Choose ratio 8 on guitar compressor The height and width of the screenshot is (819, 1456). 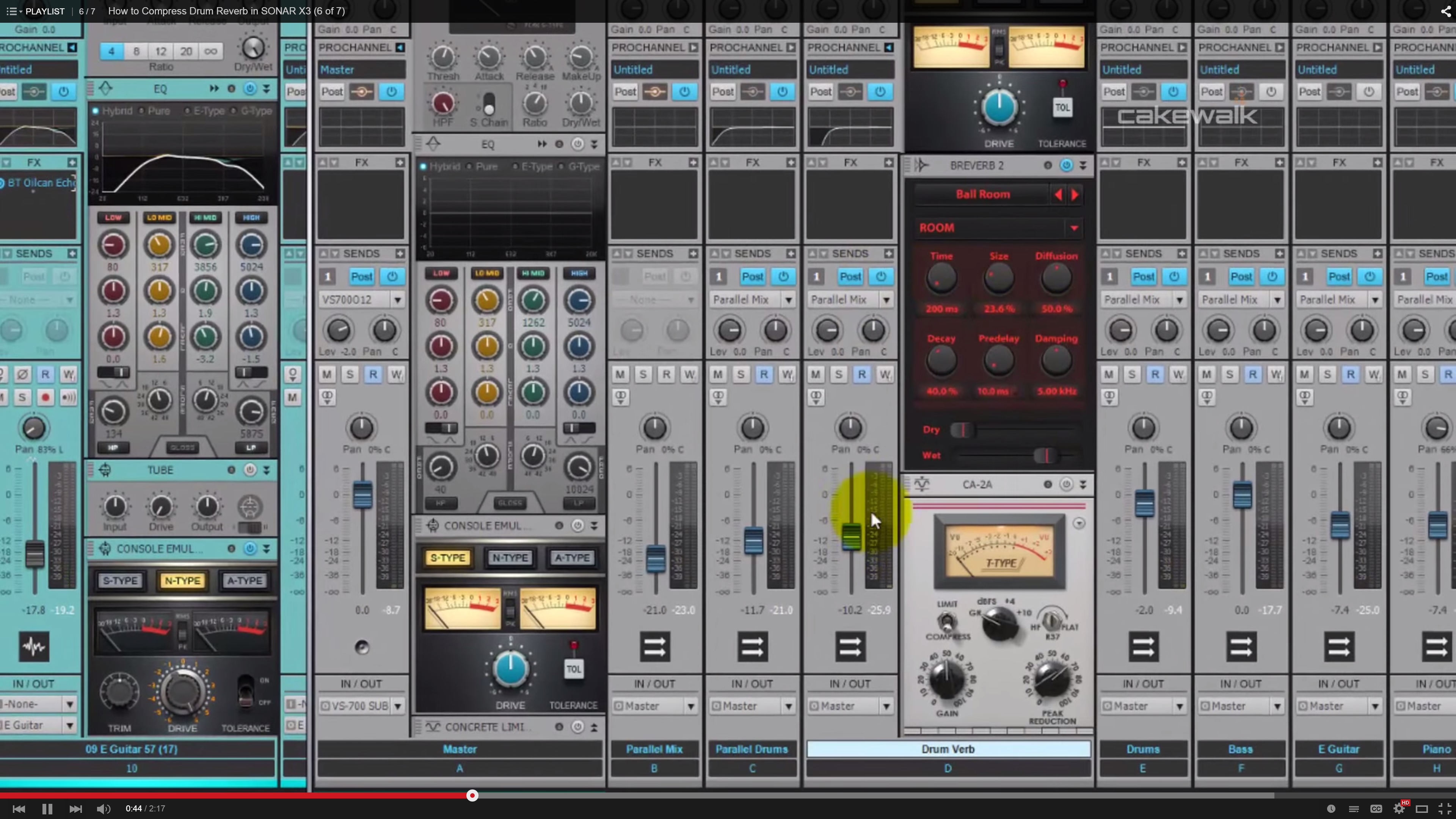point(136,52)
